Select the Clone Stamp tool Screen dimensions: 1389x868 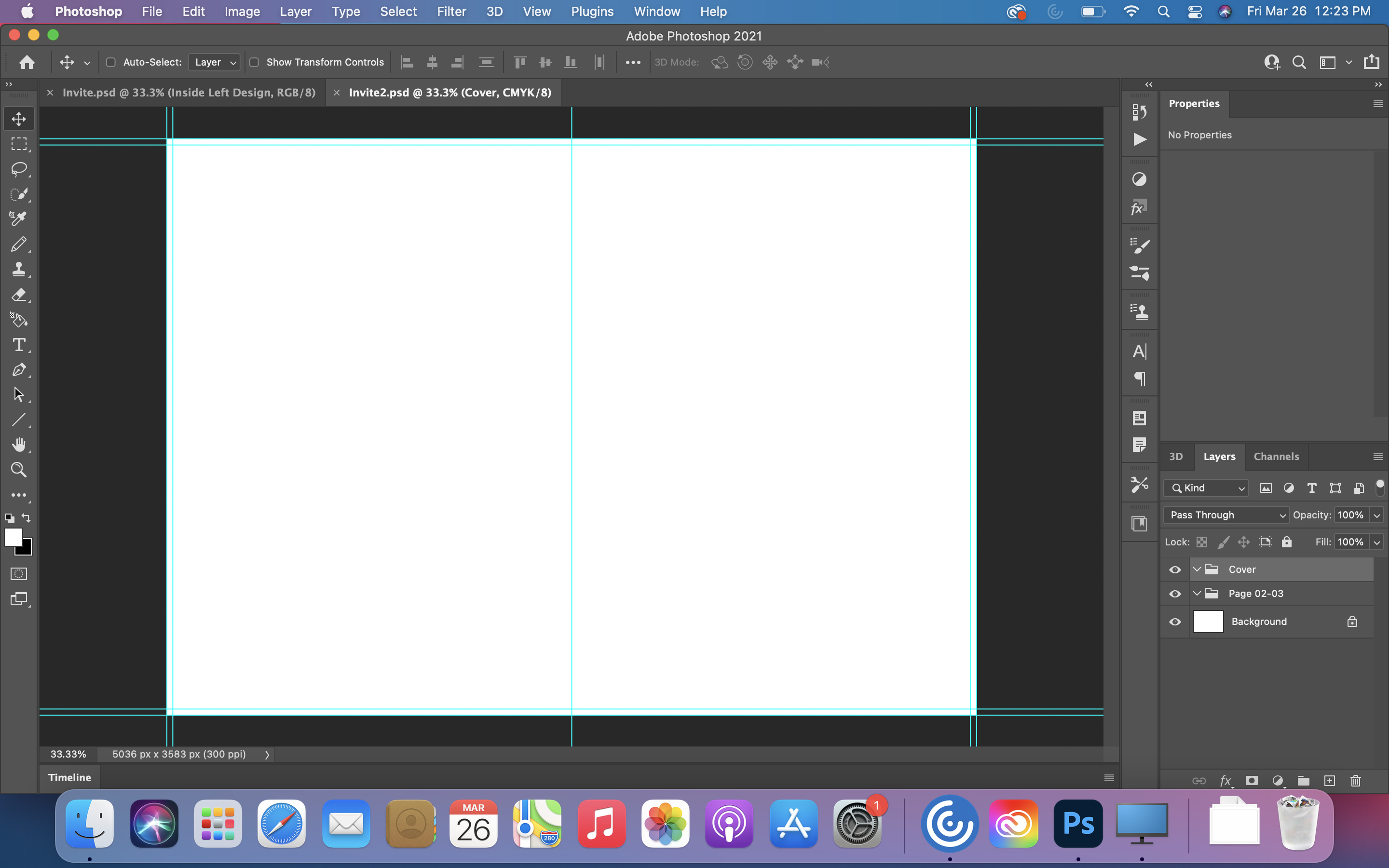(x=18, y=269)
